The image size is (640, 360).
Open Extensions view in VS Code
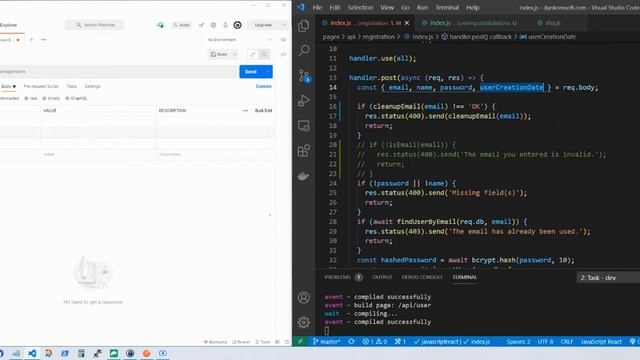[x=303, y=151]
